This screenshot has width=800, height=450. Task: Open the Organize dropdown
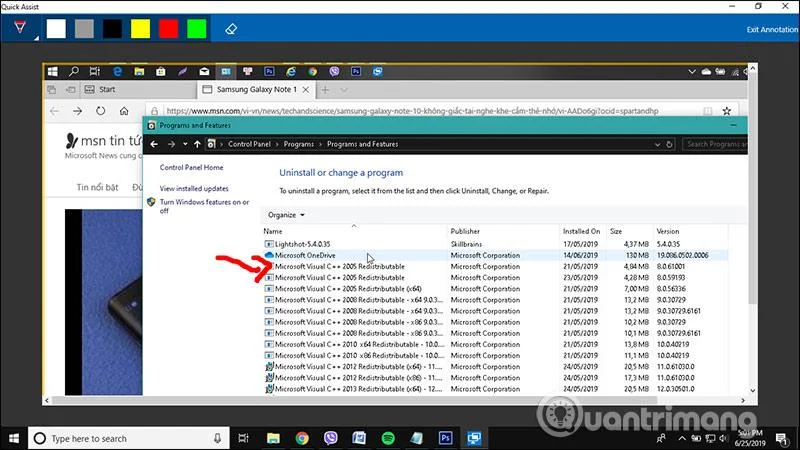pos(286,215)
